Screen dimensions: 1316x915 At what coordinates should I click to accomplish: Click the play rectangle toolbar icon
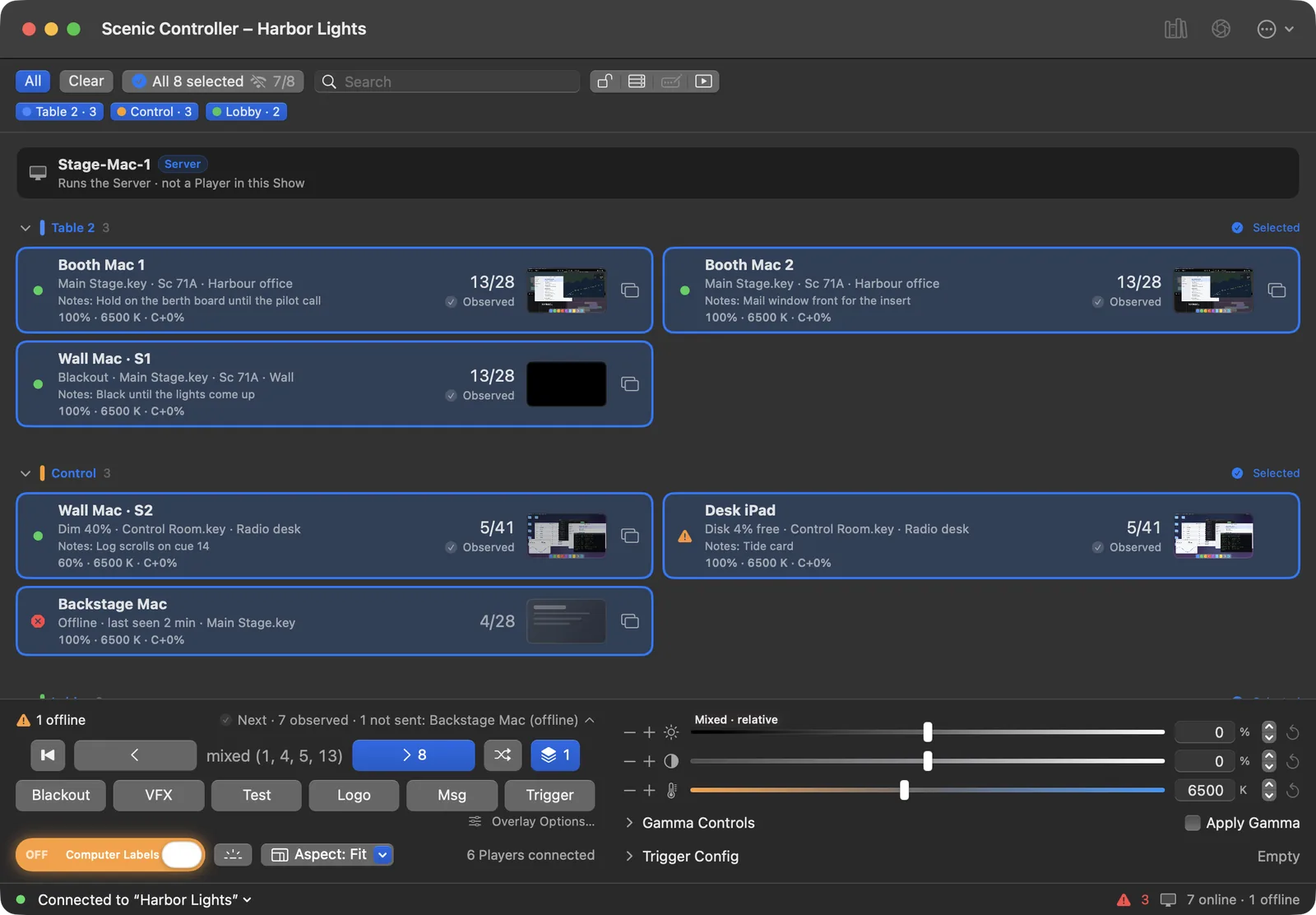[703, 81]
